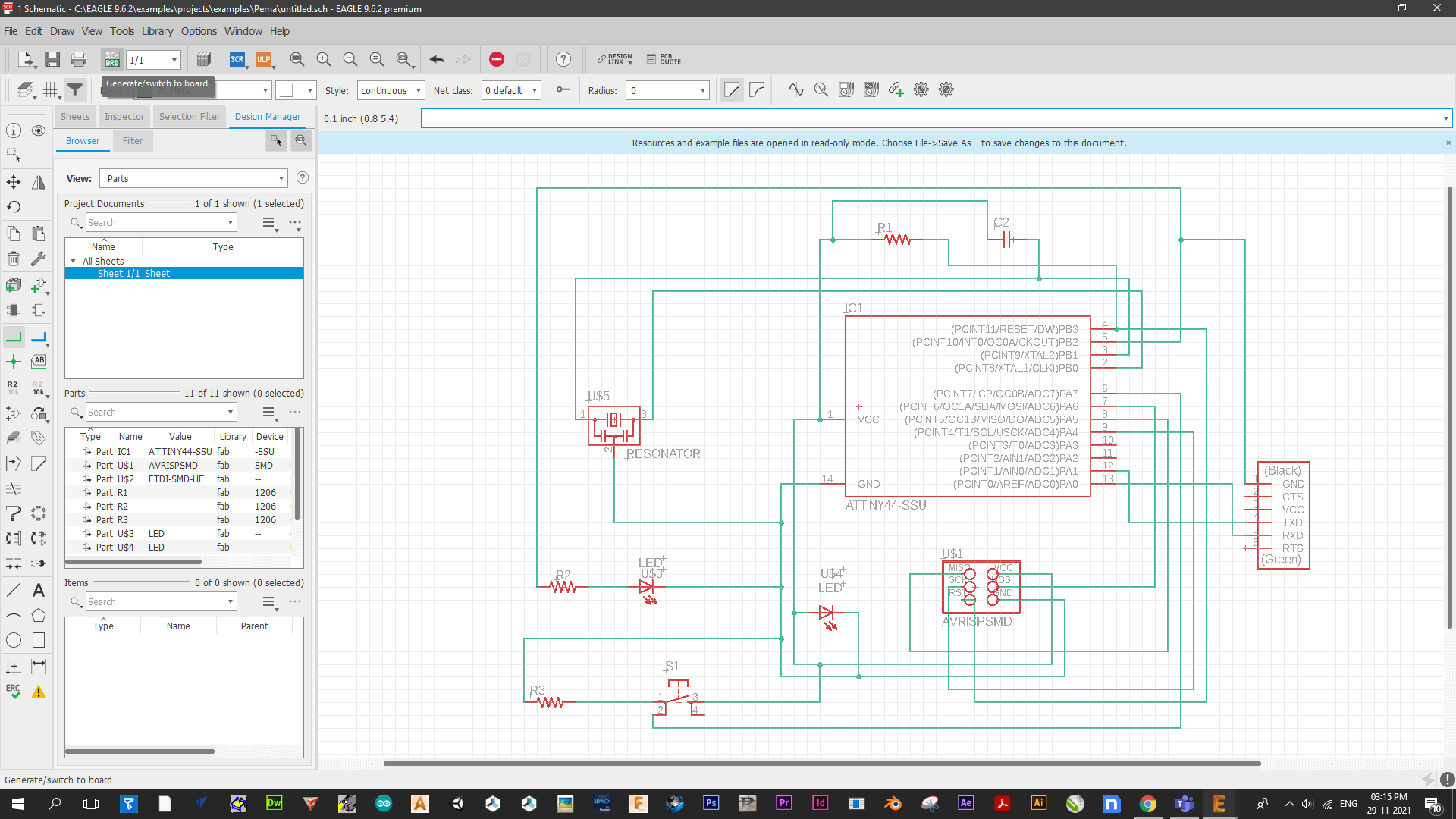Toggle the grid display icon
This screenshot has height=819, width=1456.
click(49, 90)
